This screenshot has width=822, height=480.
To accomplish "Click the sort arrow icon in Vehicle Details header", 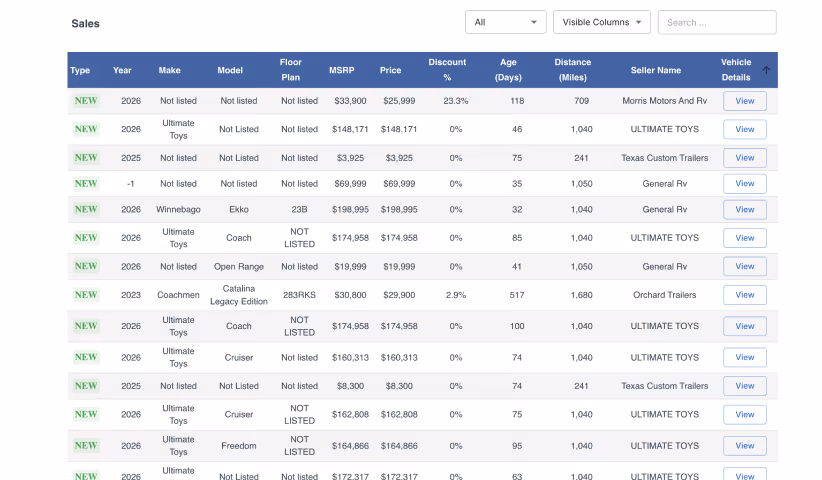I will (x=766, y=70).
